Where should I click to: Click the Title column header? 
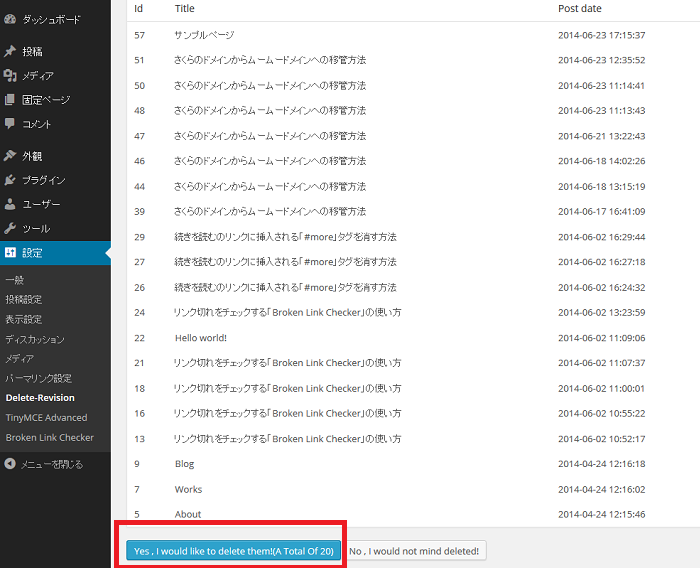point(184,8)
